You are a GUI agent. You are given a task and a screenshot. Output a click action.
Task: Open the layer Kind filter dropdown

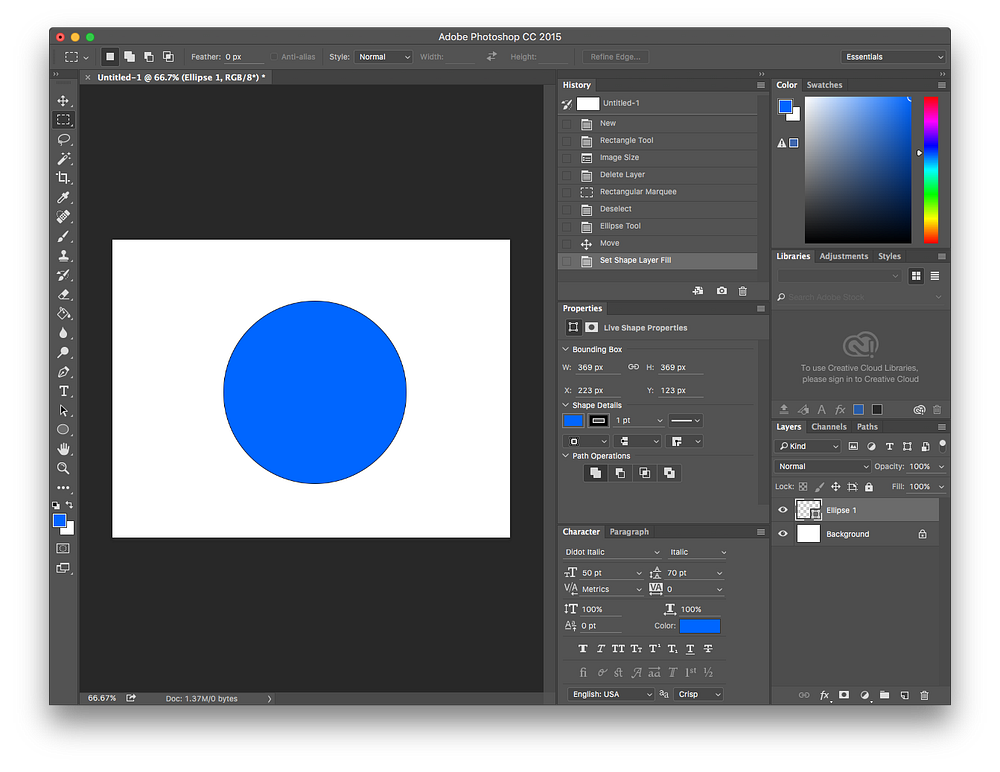pyautogui.click(x=808, y=446)
